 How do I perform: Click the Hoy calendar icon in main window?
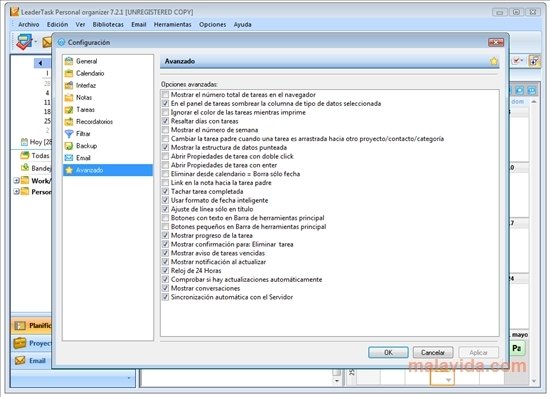tap(24, 142)
